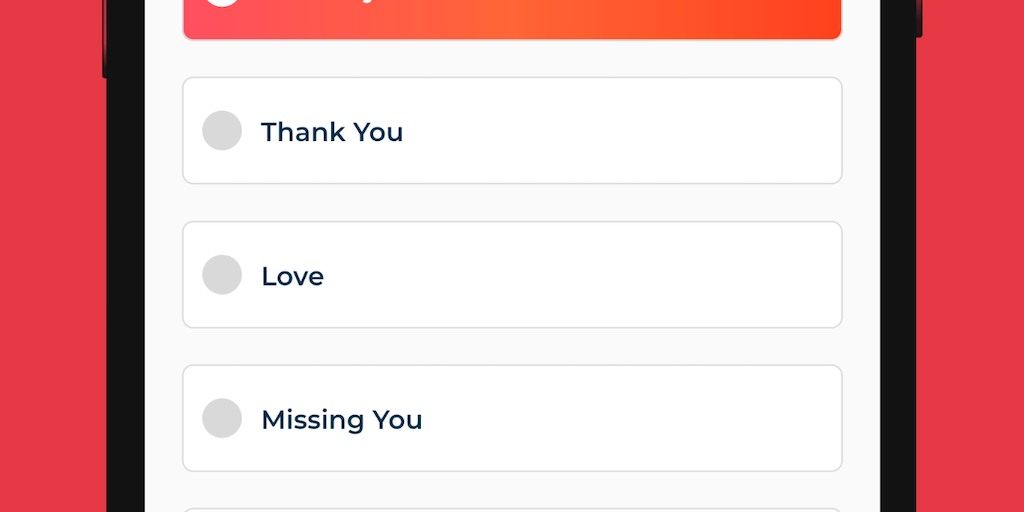The image size is (1024, 512).
Task: Click the "Love" text label
Action: tap(292, 276)
